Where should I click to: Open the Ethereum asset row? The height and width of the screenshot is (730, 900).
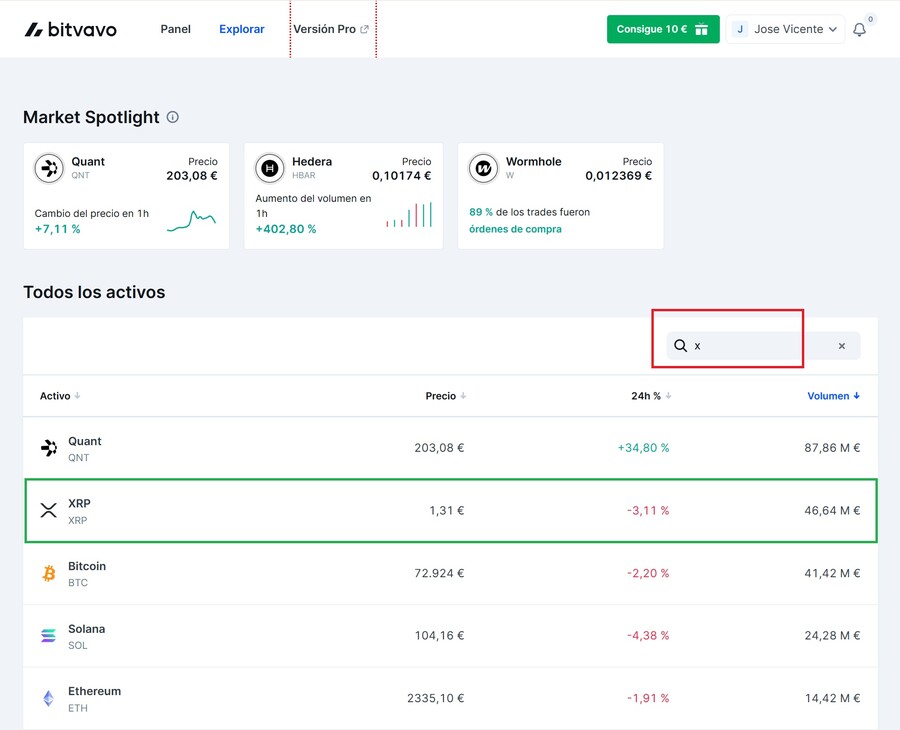[451, 698]
